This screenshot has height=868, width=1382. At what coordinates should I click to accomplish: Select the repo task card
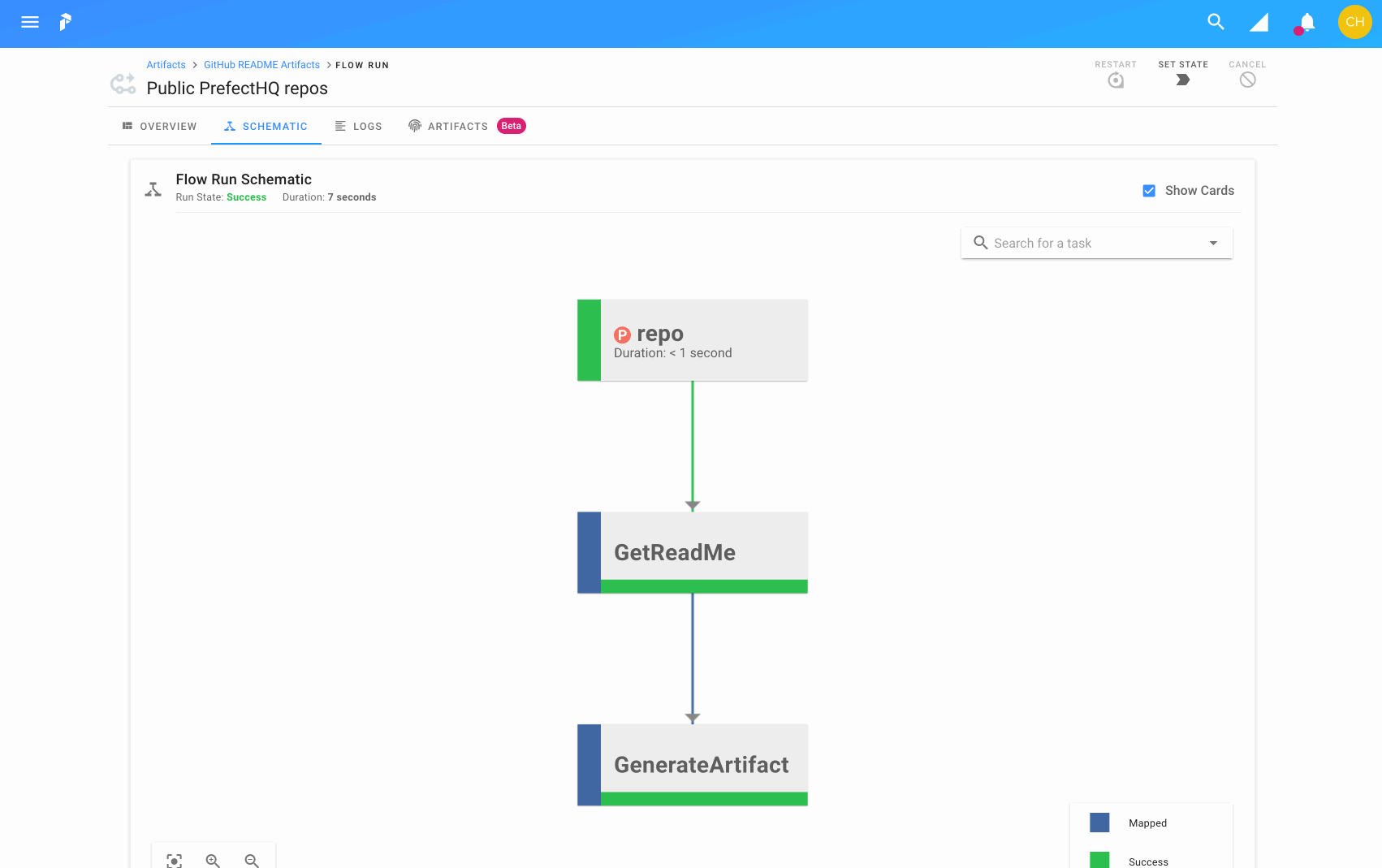click(693, 340)
